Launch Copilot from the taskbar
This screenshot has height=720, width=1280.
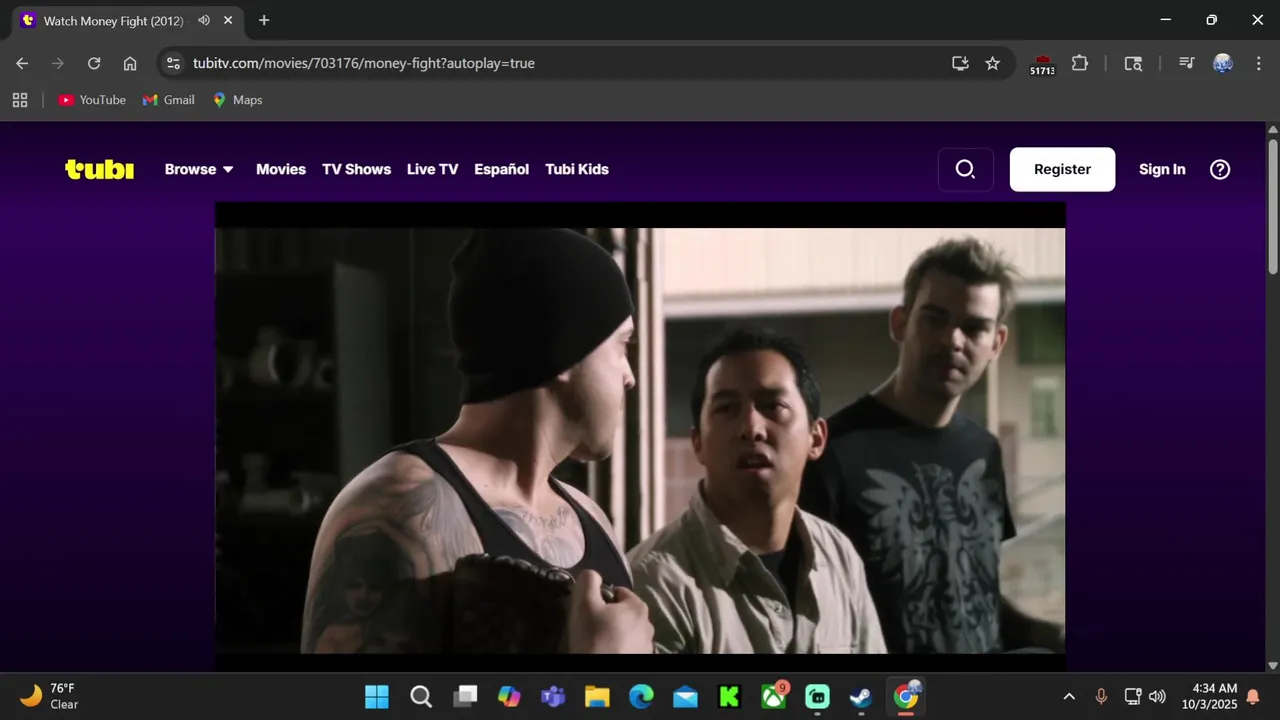(x=509, y=696)
